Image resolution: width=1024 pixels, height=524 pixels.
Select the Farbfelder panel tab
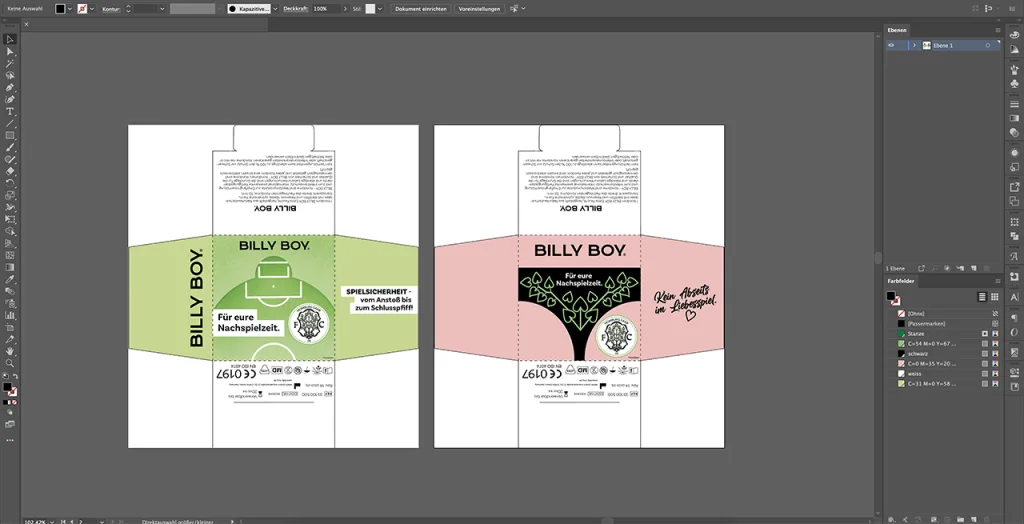point(901,281)
